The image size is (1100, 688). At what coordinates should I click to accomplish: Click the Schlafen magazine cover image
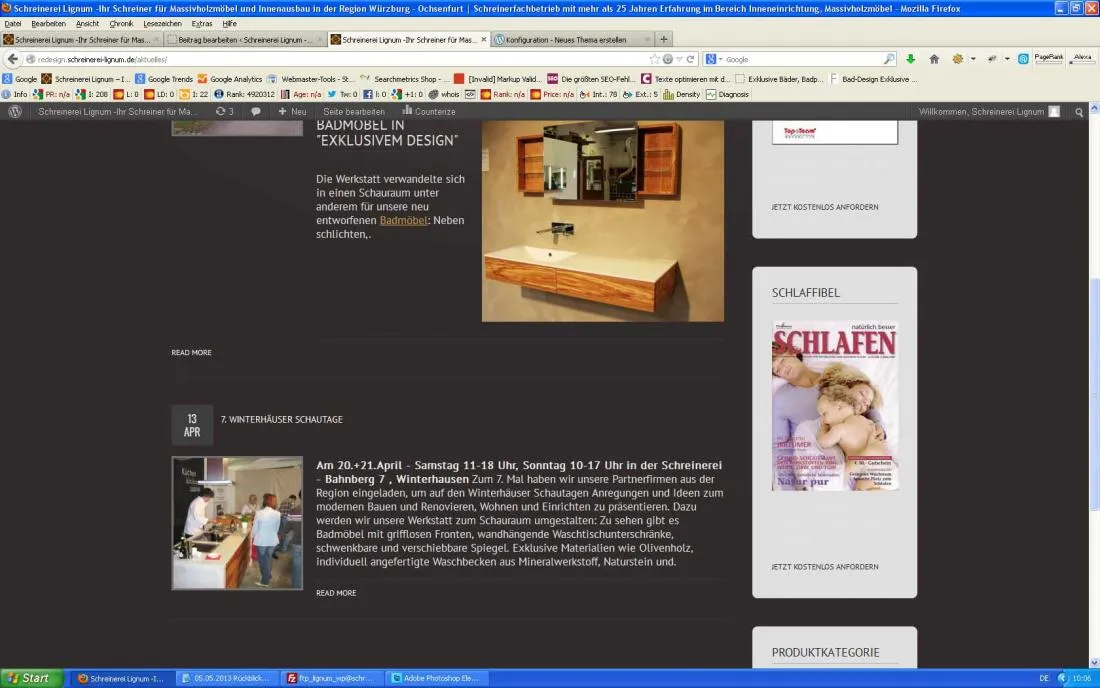(x=835, y=405)
